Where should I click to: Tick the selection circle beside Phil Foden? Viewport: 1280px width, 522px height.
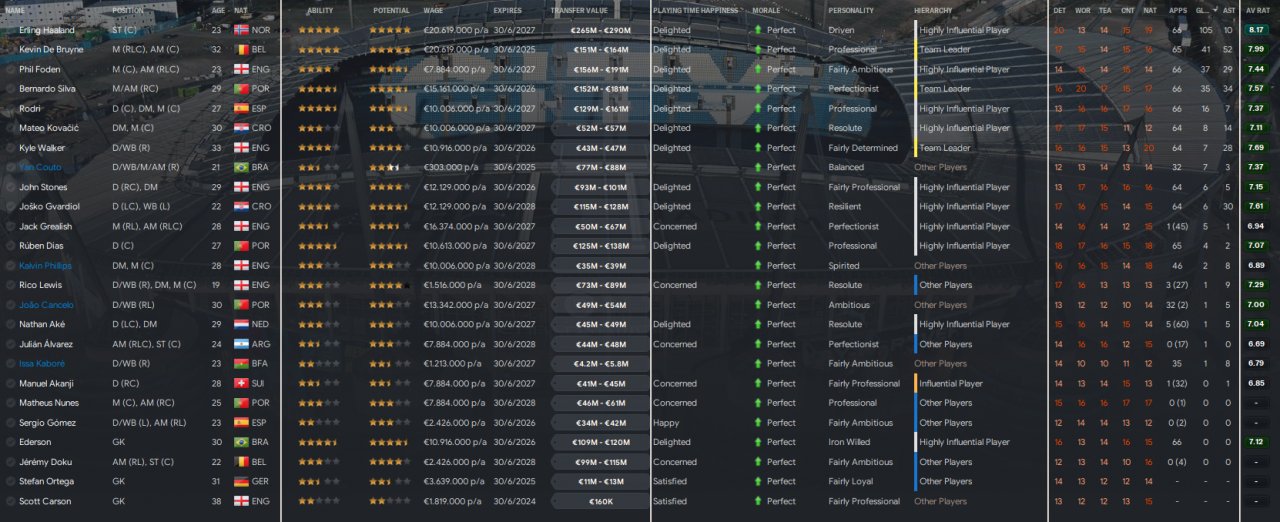[10, 69]
